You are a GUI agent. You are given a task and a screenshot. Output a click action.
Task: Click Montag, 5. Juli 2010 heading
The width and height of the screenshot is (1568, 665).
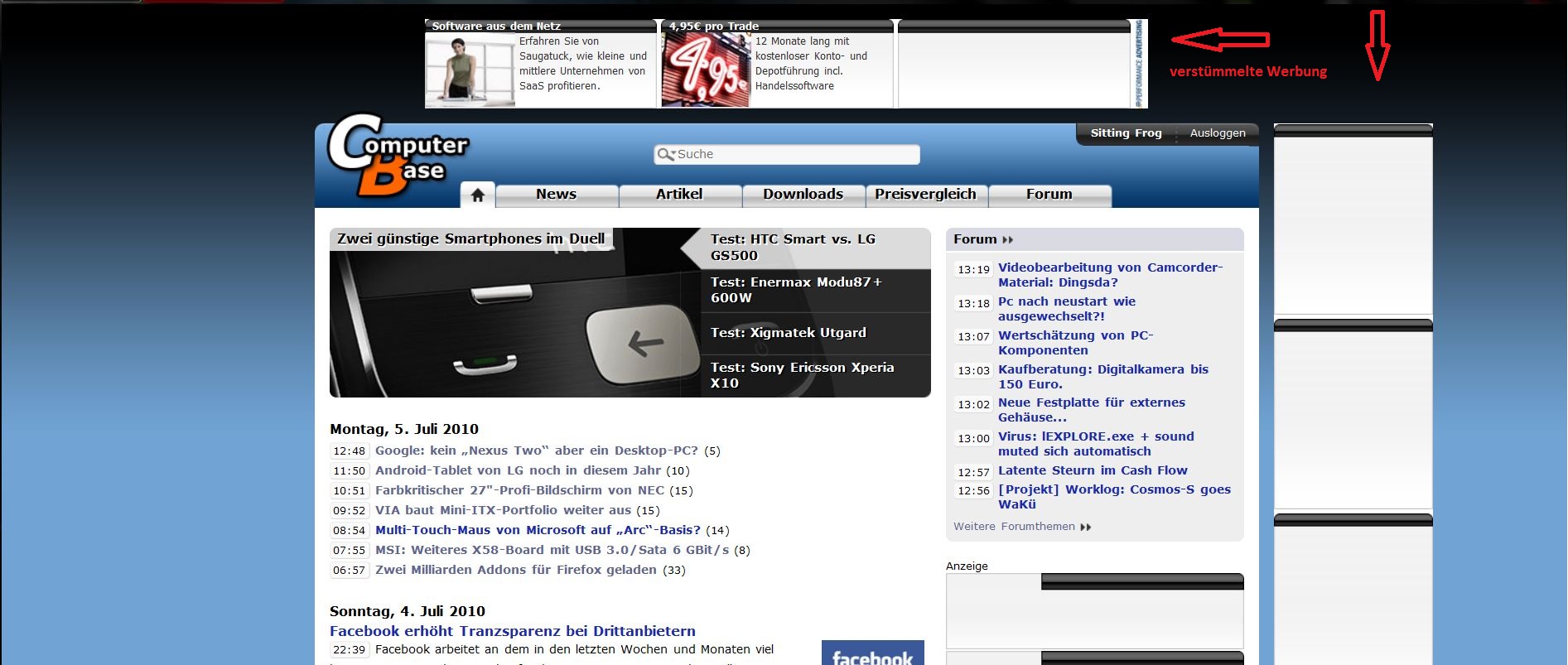[x=404, y=429]
